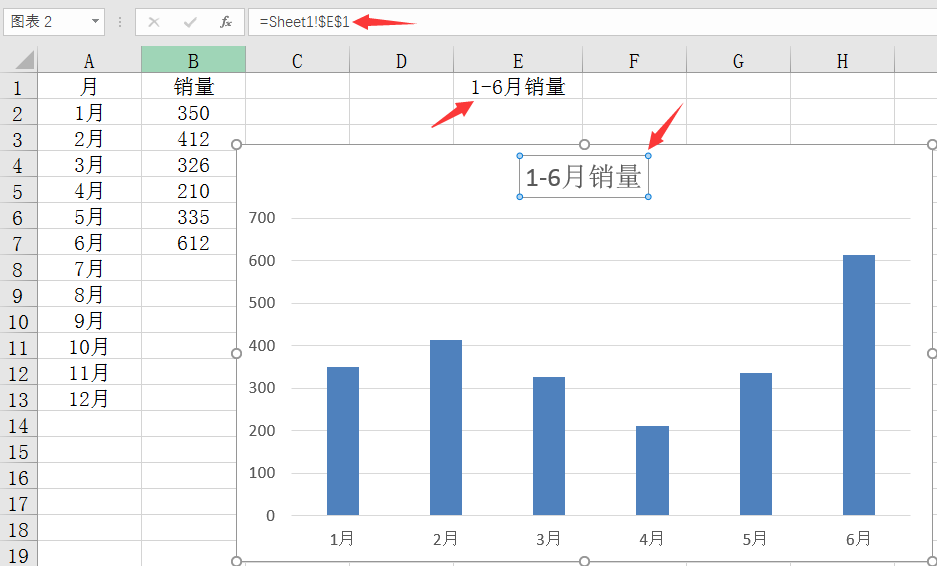
Task: Click the 700 value axis label
Action: pos(262,218)
